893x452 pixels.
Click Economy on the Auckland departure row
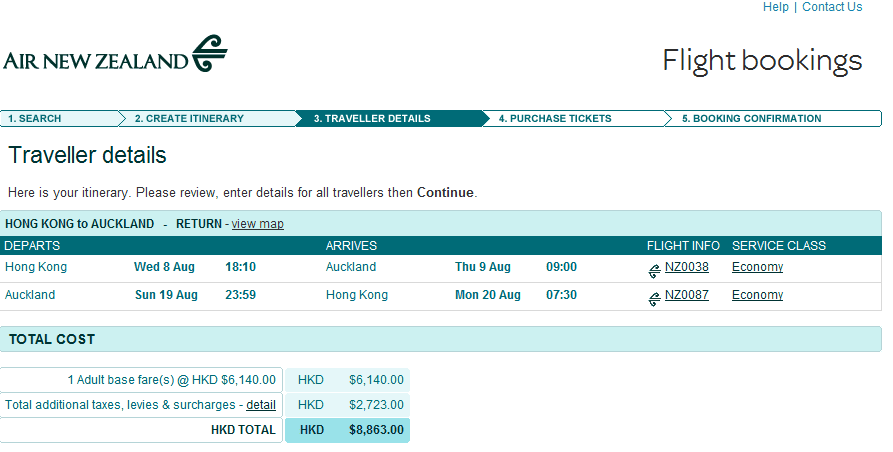tap(757, 295)
